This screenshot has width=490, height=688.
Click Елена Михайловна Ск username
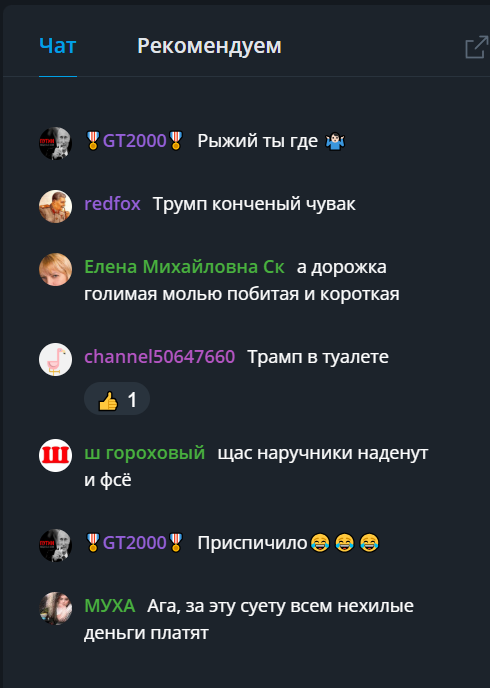tap(185, 267)
